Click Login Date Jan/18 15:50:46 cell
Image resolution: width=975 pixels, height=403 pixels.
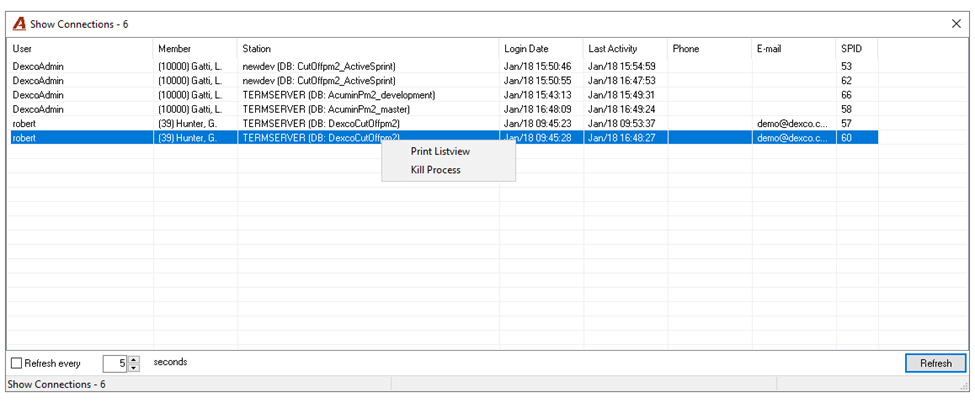click(537, 66)
